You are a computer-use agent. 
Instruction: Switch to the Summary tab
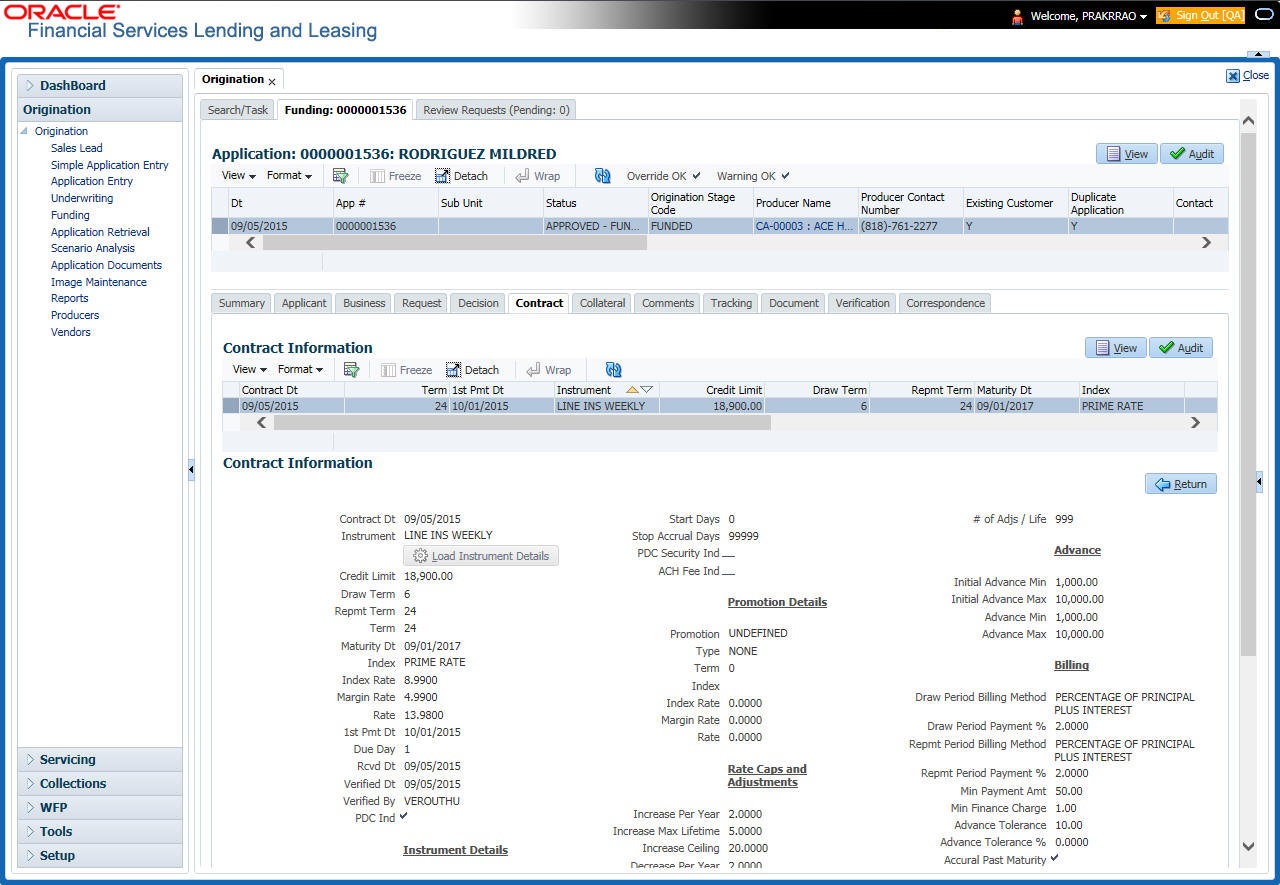[242, 303]
